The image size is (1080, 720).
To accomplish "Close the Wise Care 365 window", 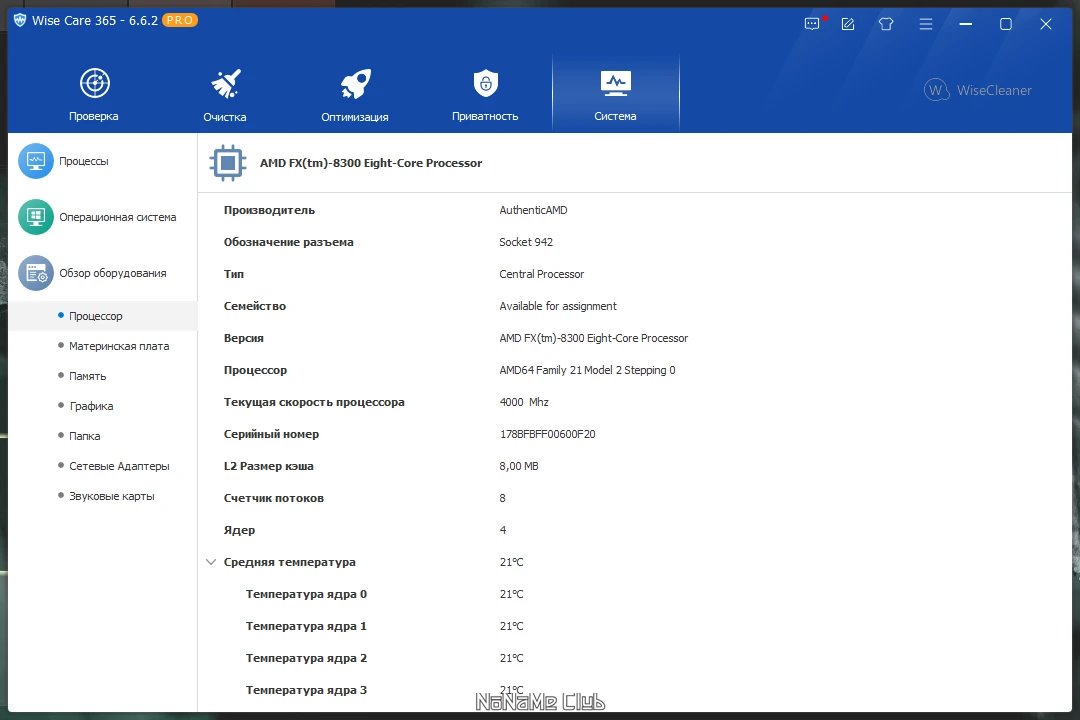I will point(1046,24).
